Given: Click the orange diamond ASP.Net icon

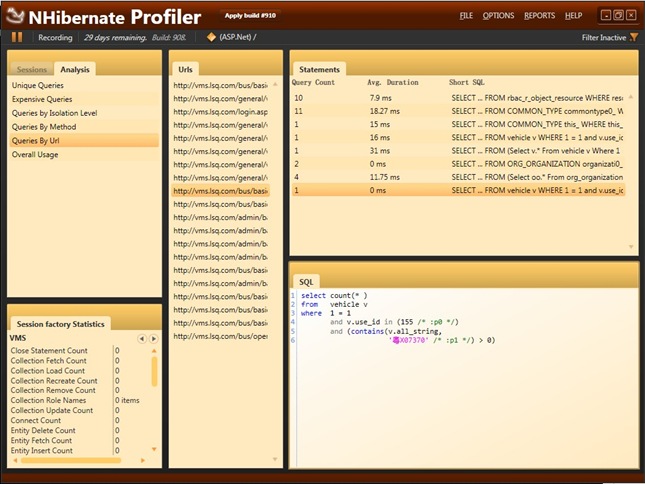Looking at the screenshot, I should [x=211, y=37].
